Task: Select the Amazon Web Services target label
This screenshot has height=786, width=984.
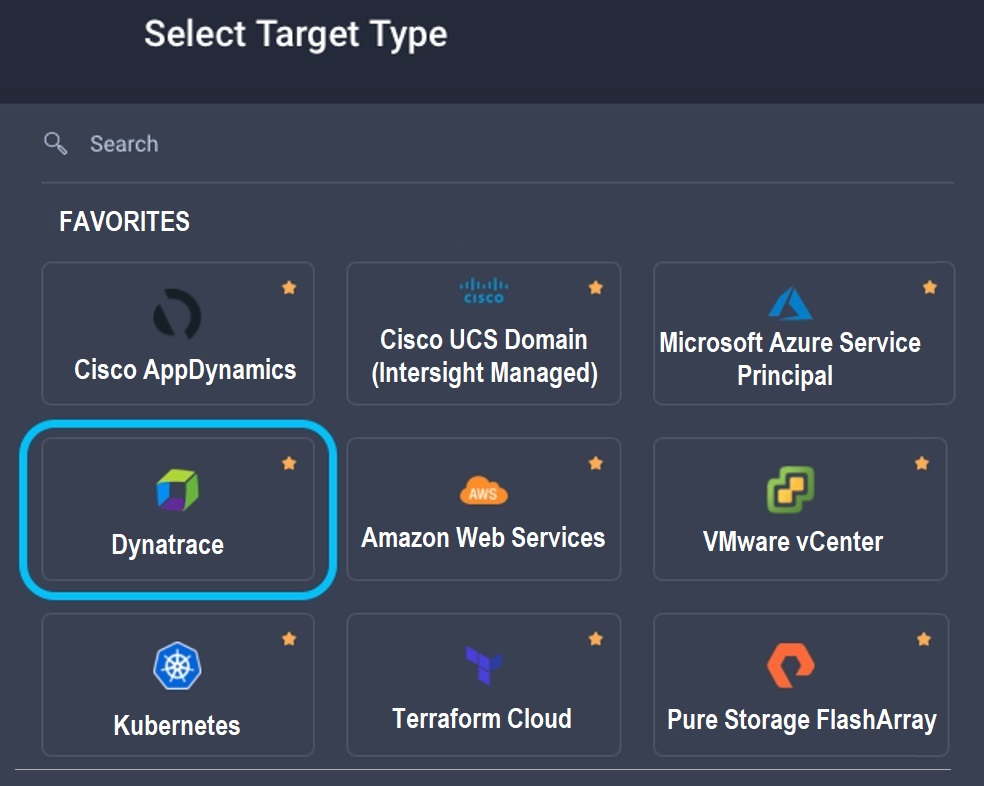Action: tap(483, 538)
